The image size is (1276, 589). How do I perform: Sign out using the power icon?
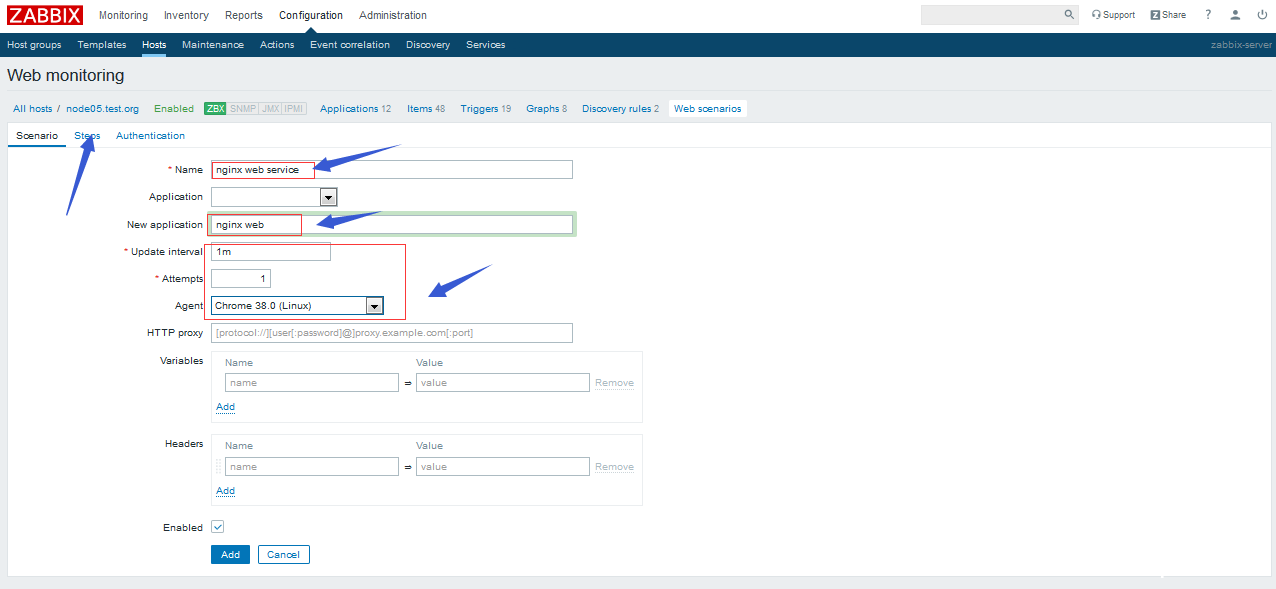(x=1262, y=15)
